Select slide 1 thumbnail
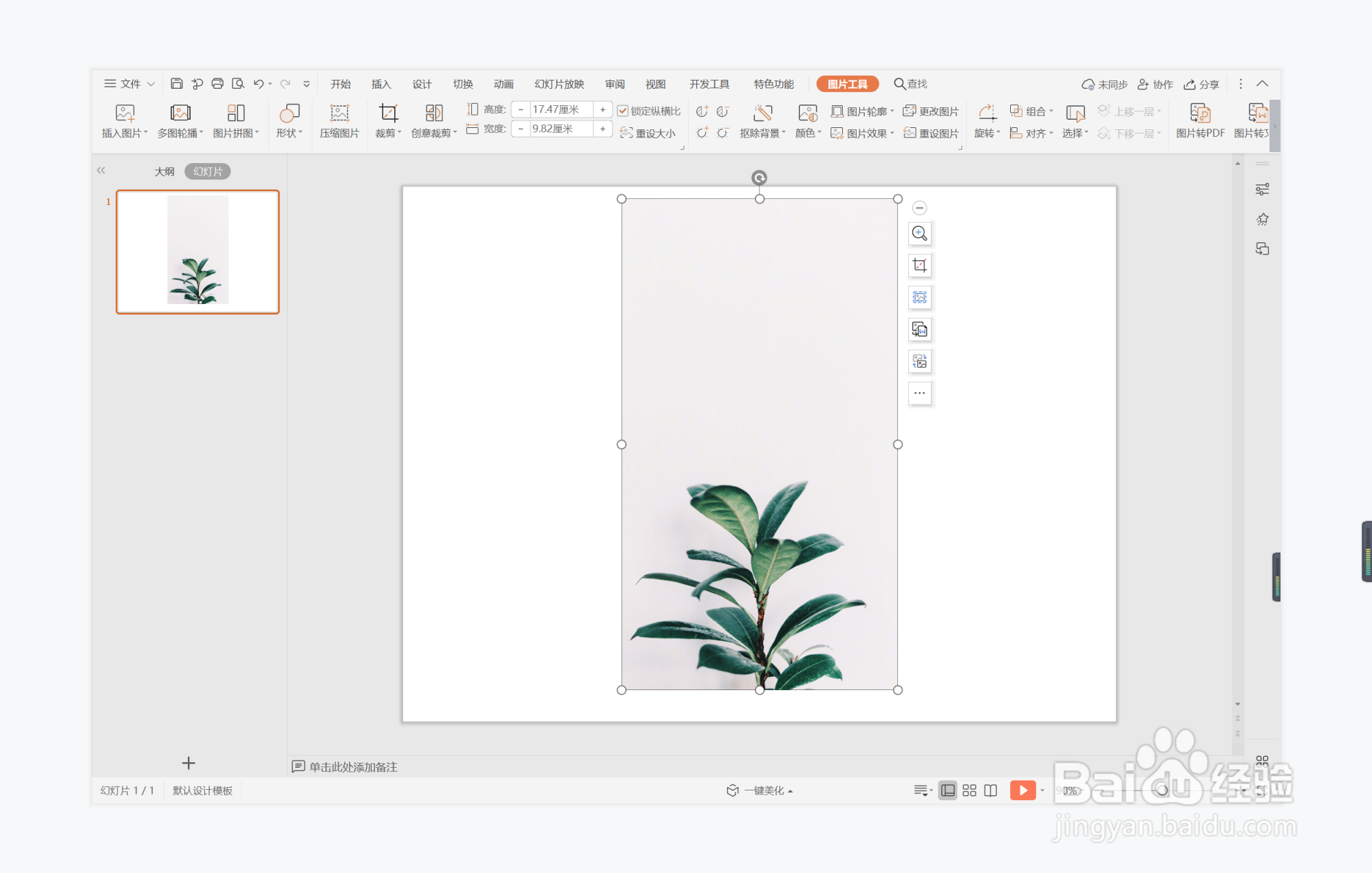Screen dimensions: 1372x873 tap(197, 252)
